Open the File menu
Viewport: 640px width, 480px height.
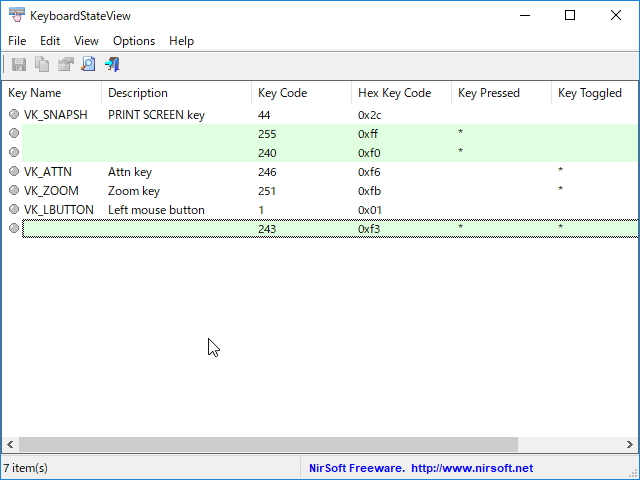tap(17, 41)
